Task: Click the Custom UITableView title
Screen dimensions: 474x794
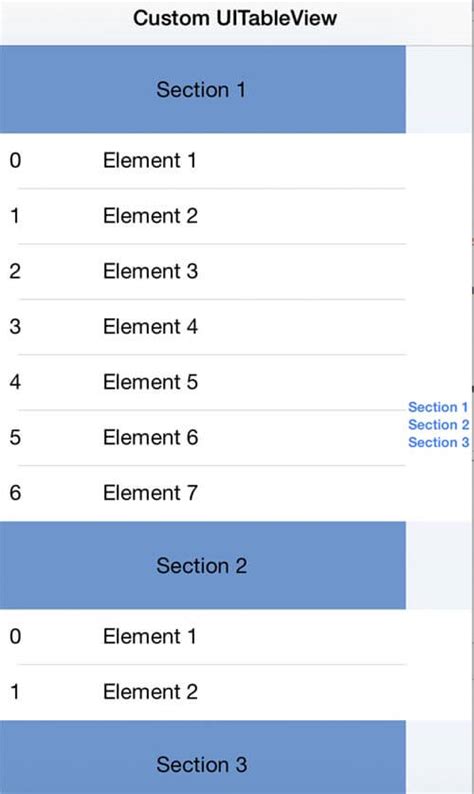Action: (x=235, y=18)
